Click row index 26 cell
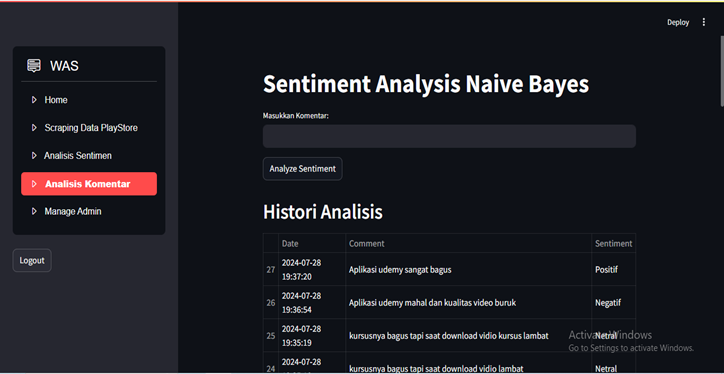 coord(271,302)
